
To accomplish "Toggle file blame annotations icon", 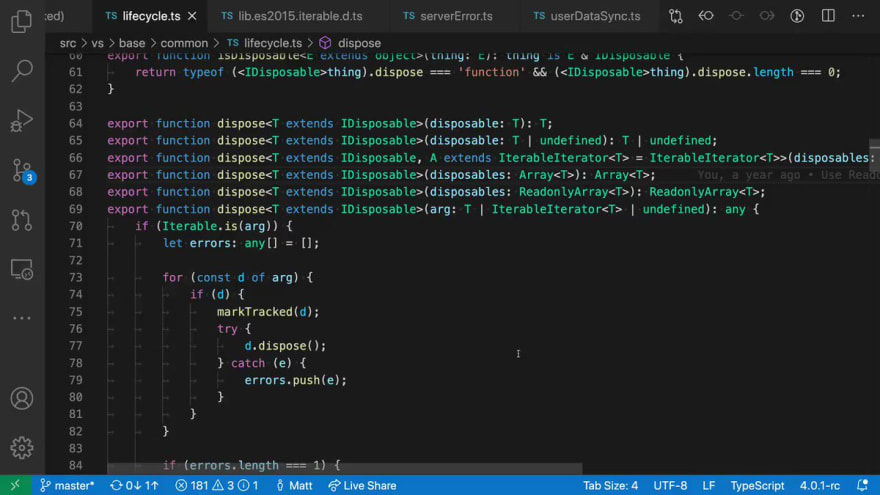I will pyautogui.click(x=797, y=16).
